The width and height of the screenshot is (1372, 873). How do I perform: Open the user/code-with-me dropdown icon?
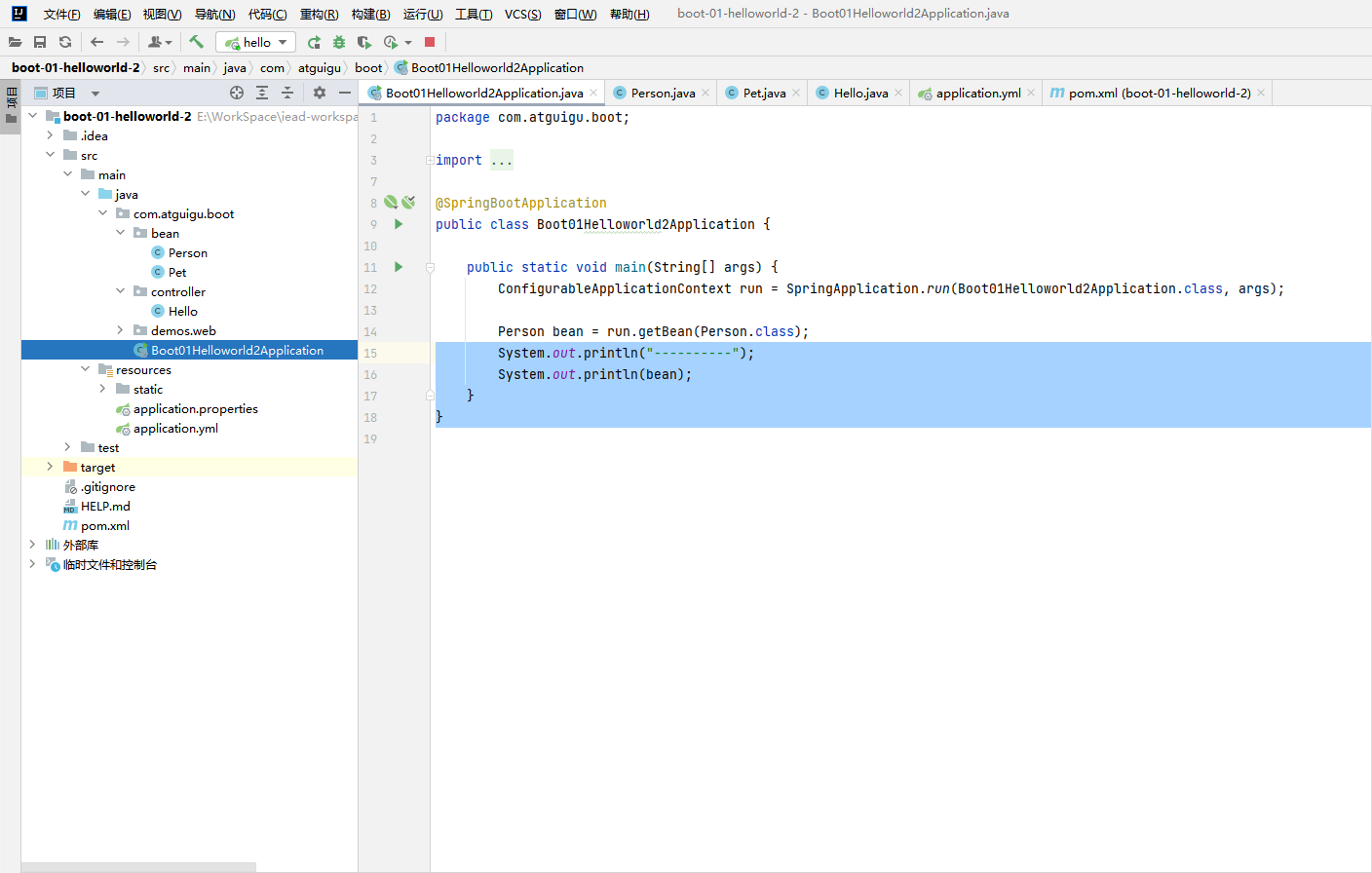point(160,42)
